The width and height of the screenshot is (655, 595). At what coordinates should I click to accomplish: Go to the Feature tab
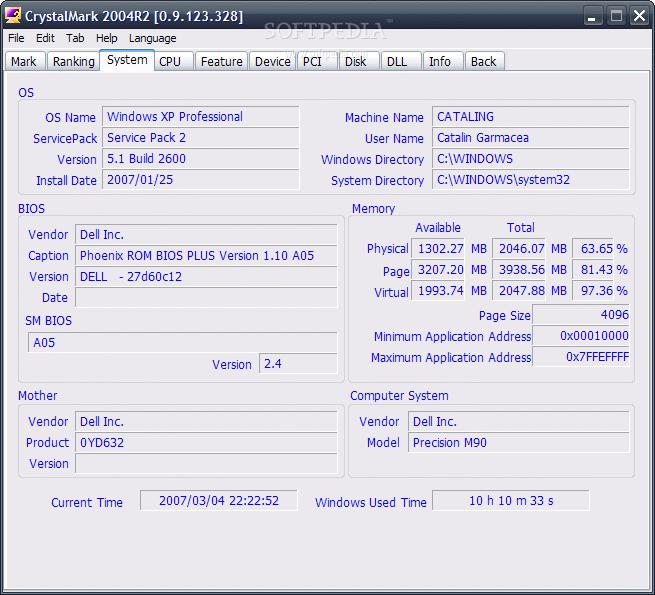pos(221,62)
